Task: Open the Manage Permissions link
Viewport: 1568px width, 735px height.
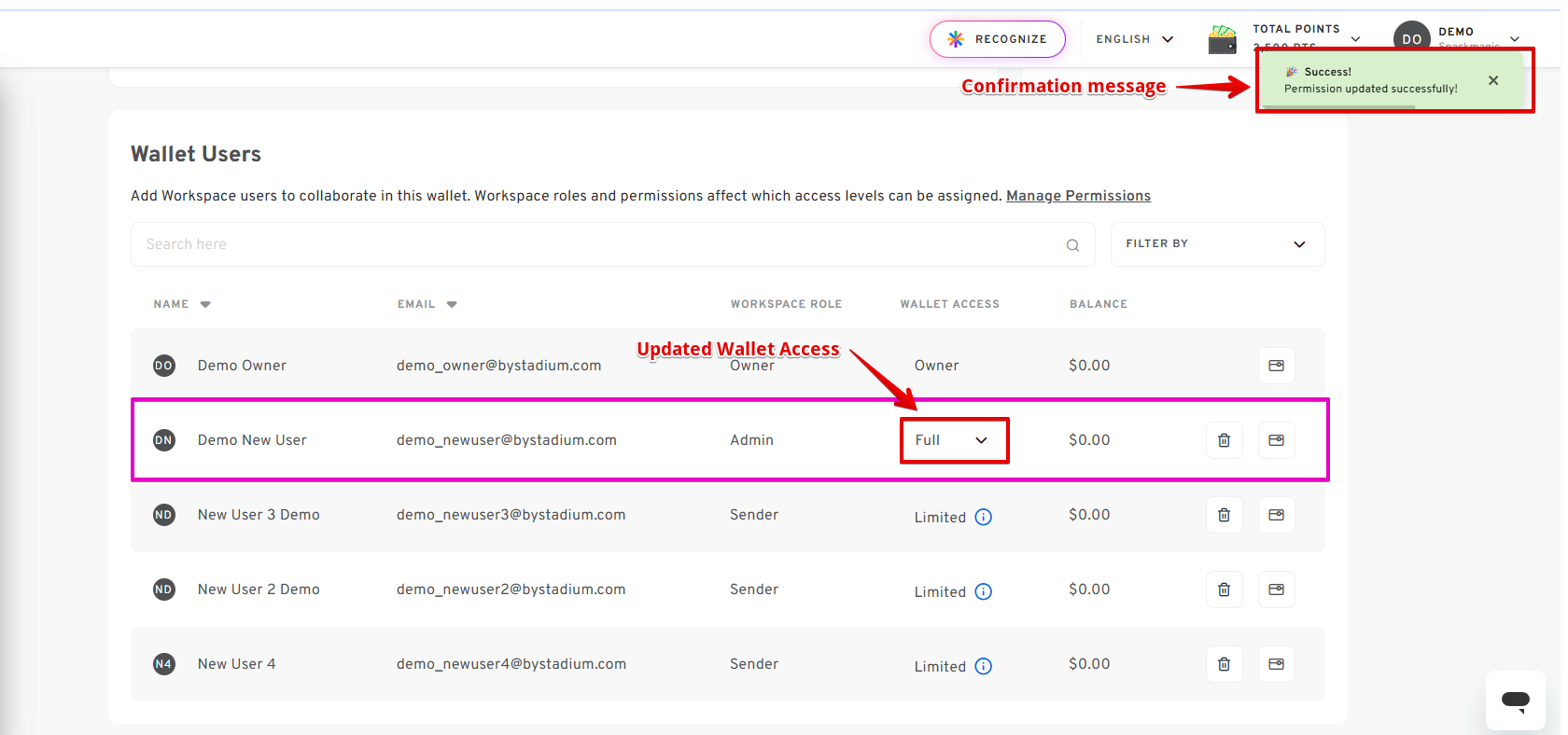Action: coord(1078,196)
